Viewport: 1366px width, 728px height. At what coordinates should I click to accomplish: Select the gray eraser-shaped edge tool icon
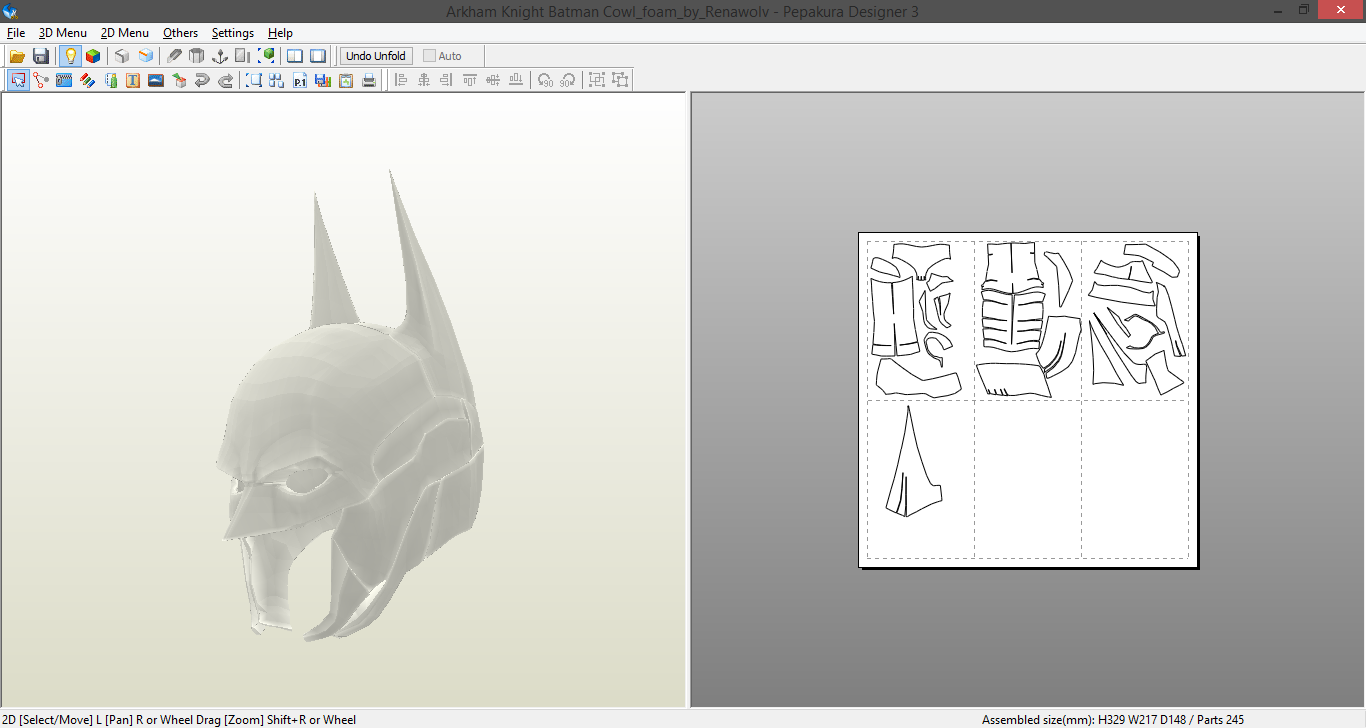click(174, 56)
